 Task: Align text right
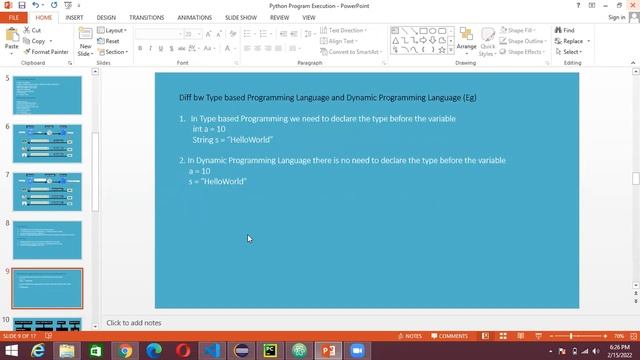[x=268, y=49]
